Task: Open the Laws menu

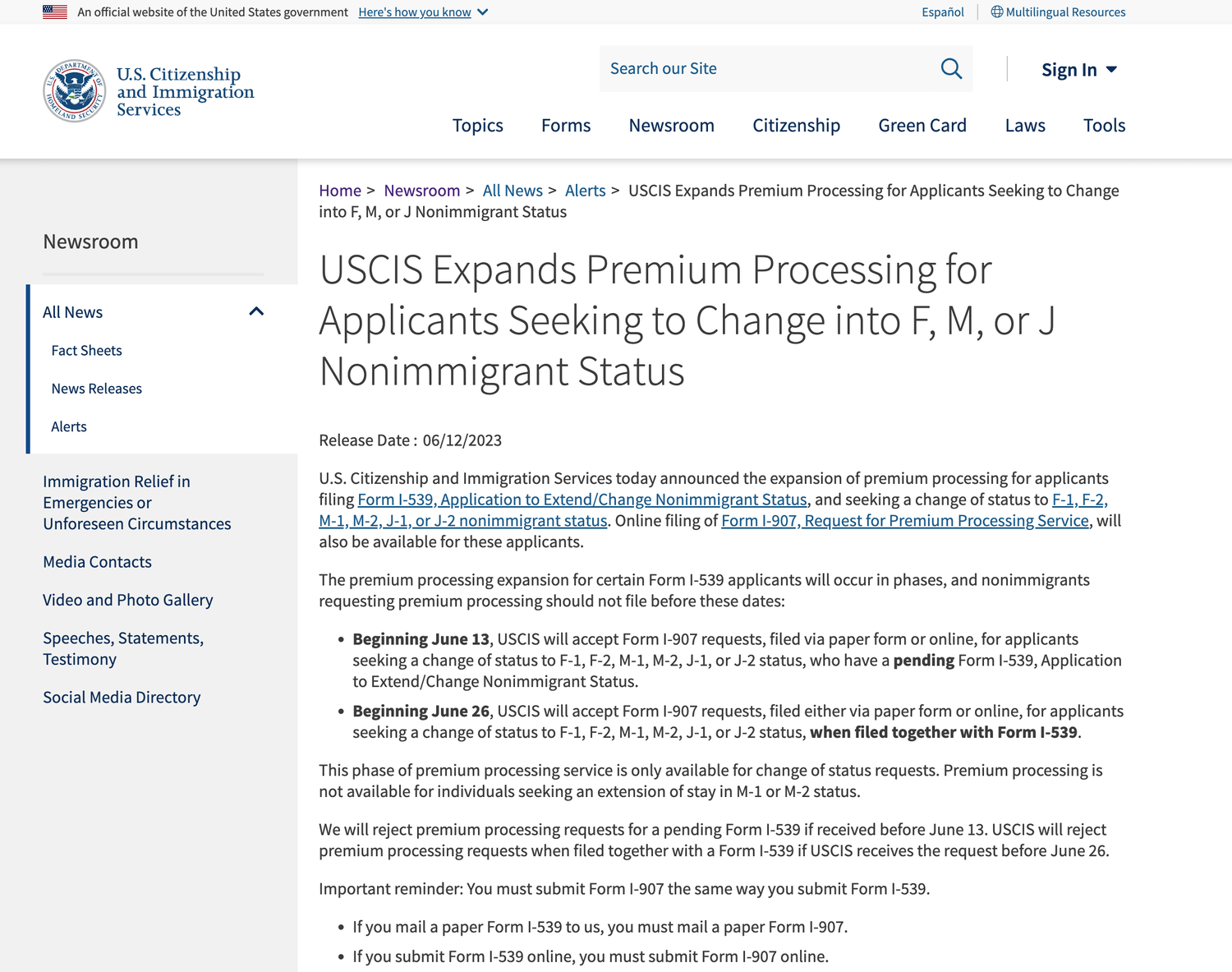Action: (x=1025, y=126)
